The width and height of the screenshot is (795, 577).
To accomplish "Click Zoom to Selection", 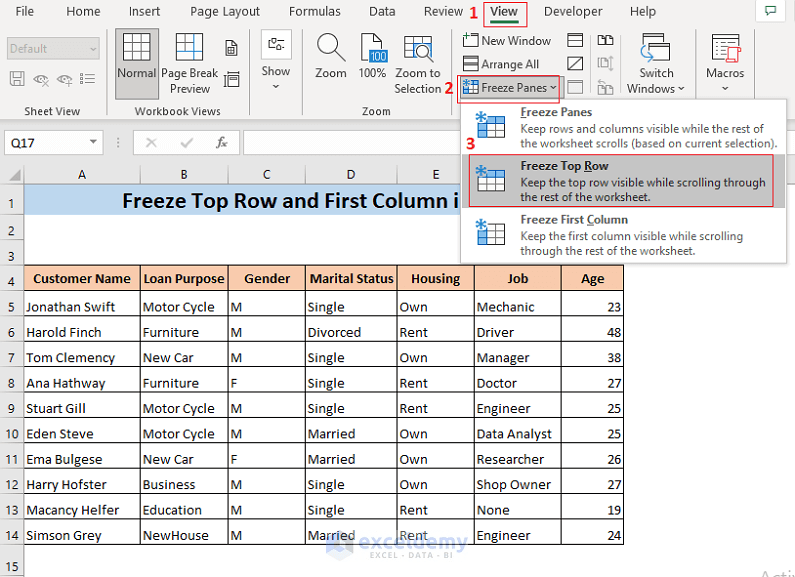I will pos(418,63).
